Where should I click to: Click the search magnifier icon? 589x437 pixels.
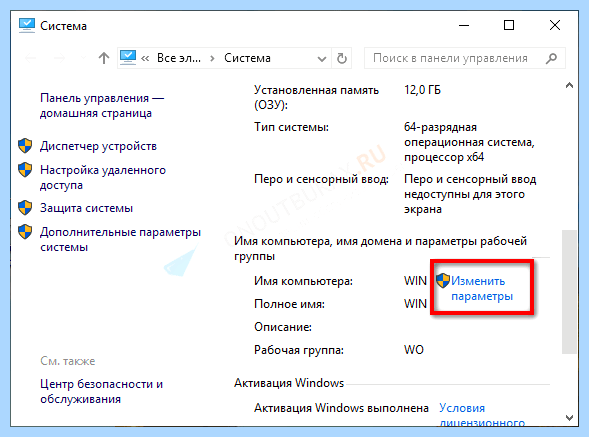pos(551,58)
